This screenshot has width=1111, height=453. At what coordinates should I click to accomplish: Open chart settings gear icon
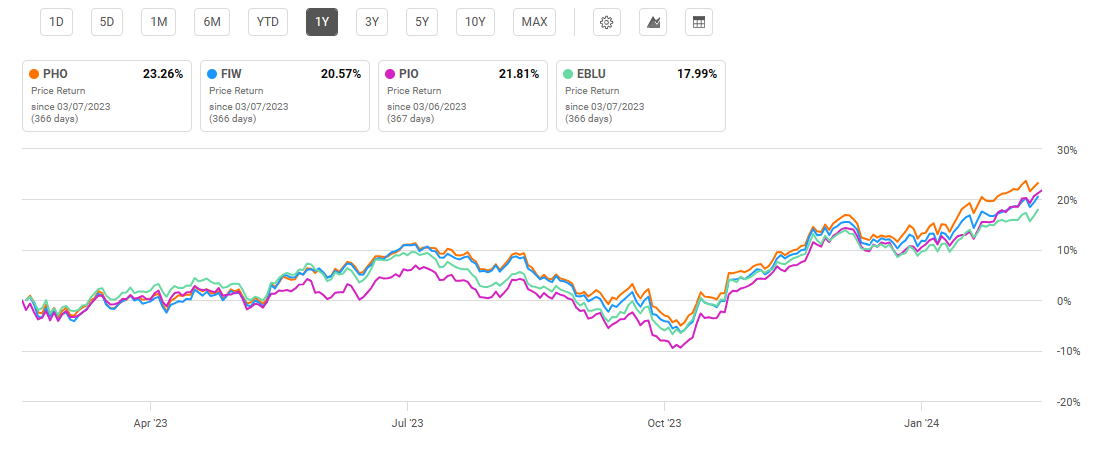tap(605, 22)
